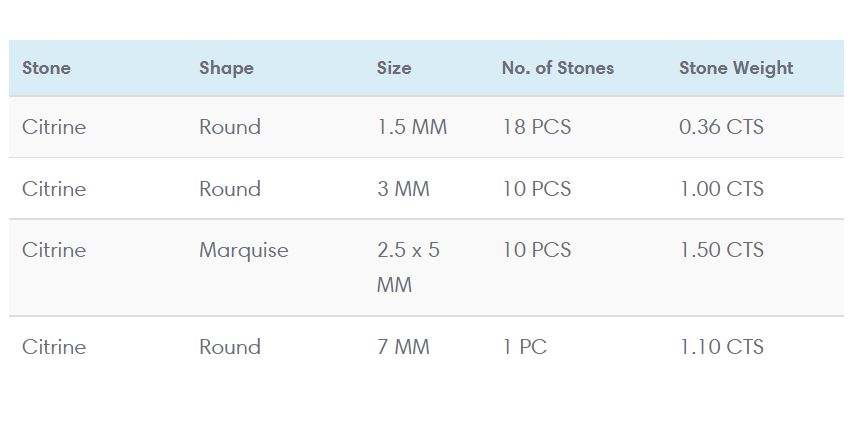The width and height of the screenshot is (856, 430).
Task: Select the 7 MM size cell
Action: 403,347
